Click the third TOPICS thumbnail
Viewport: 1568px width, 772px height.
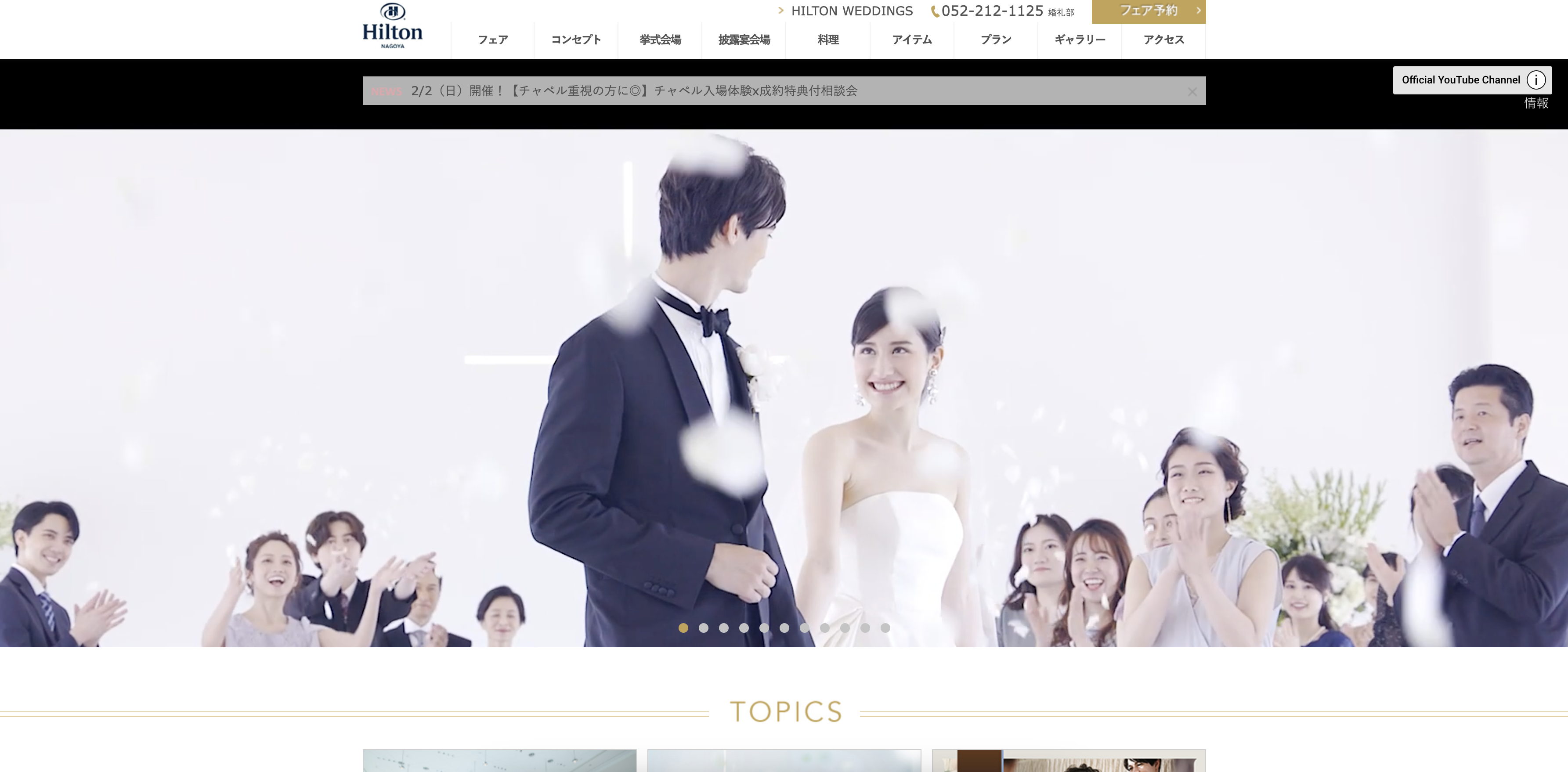pyautogui.click(x=1068, y=761)
